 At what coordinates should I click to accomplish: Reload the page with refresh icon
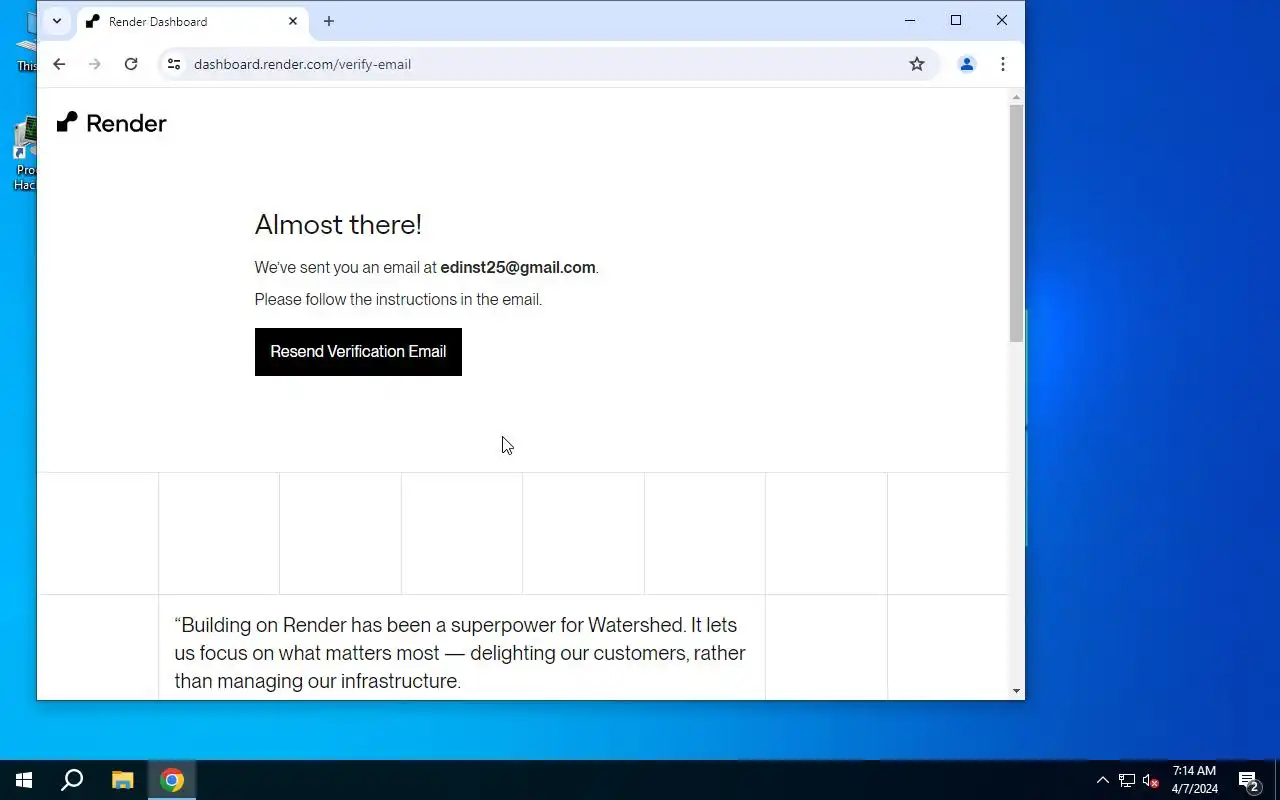click(131, 64)
